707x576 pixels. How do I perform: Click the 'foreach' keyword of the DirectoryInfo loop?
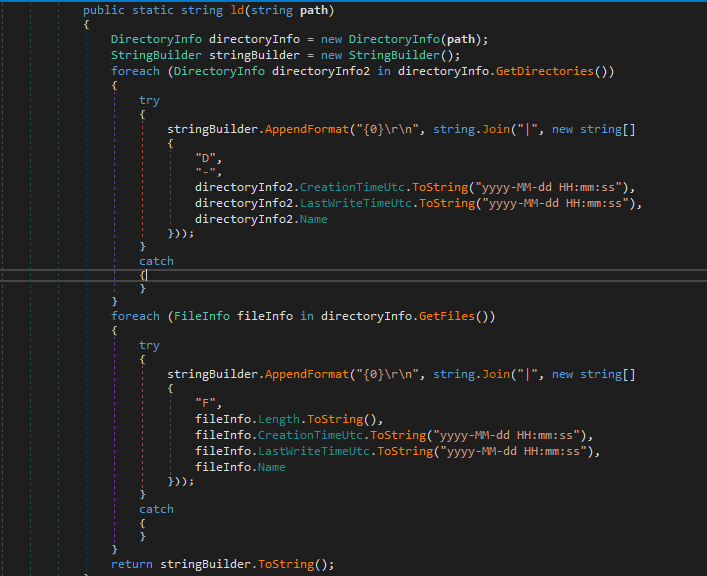click(135, 71)
